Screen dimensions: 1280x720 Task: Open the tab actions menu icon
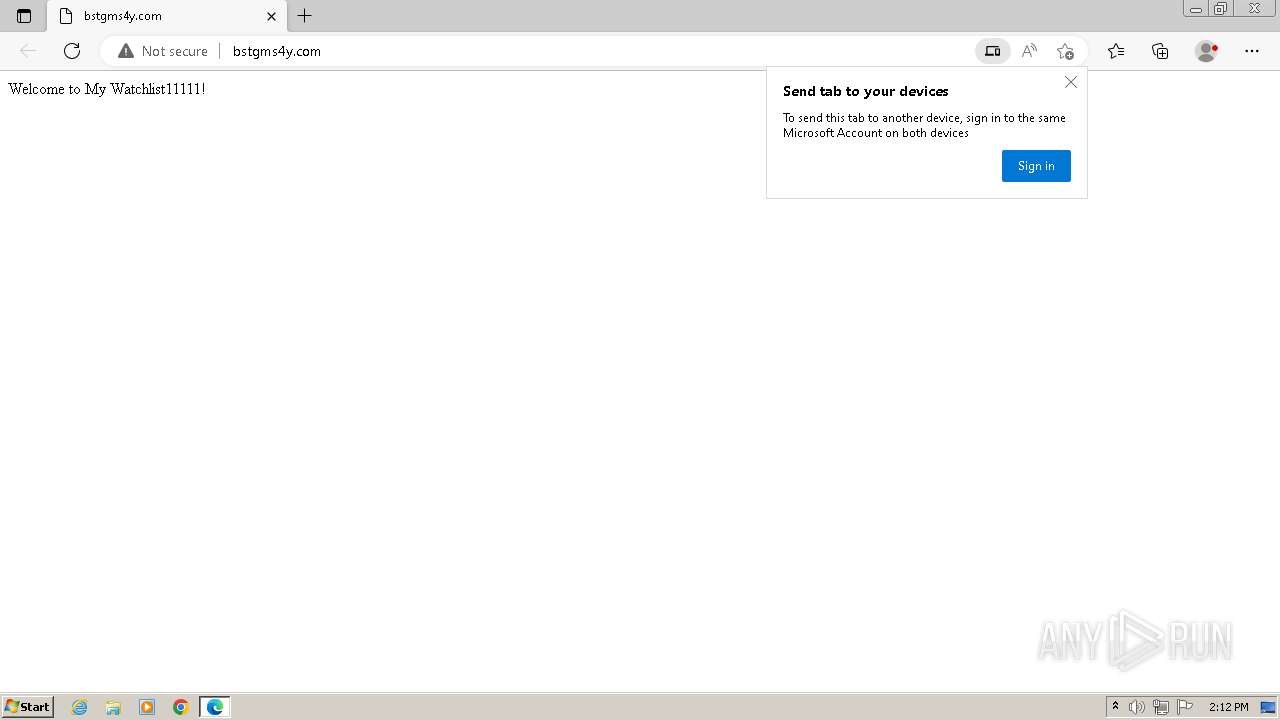(24, 16)
